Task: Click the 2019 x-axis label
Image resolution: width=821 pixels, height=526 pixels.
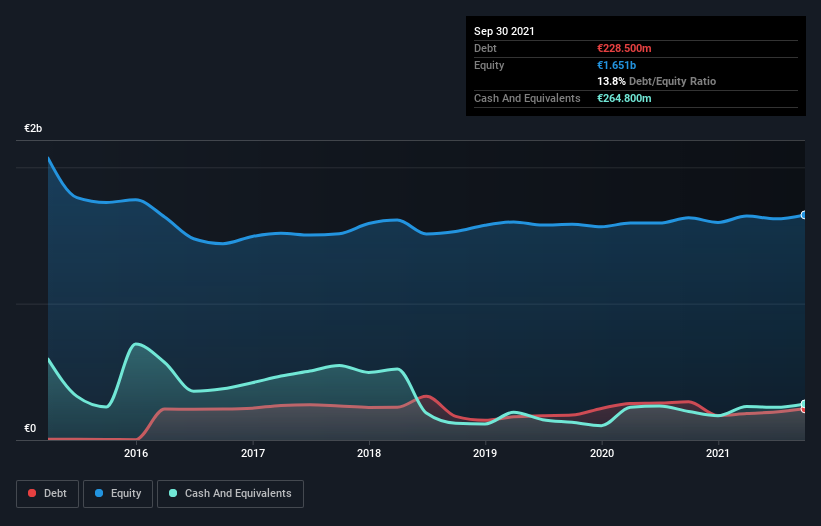Action: [x=485, y=453]
